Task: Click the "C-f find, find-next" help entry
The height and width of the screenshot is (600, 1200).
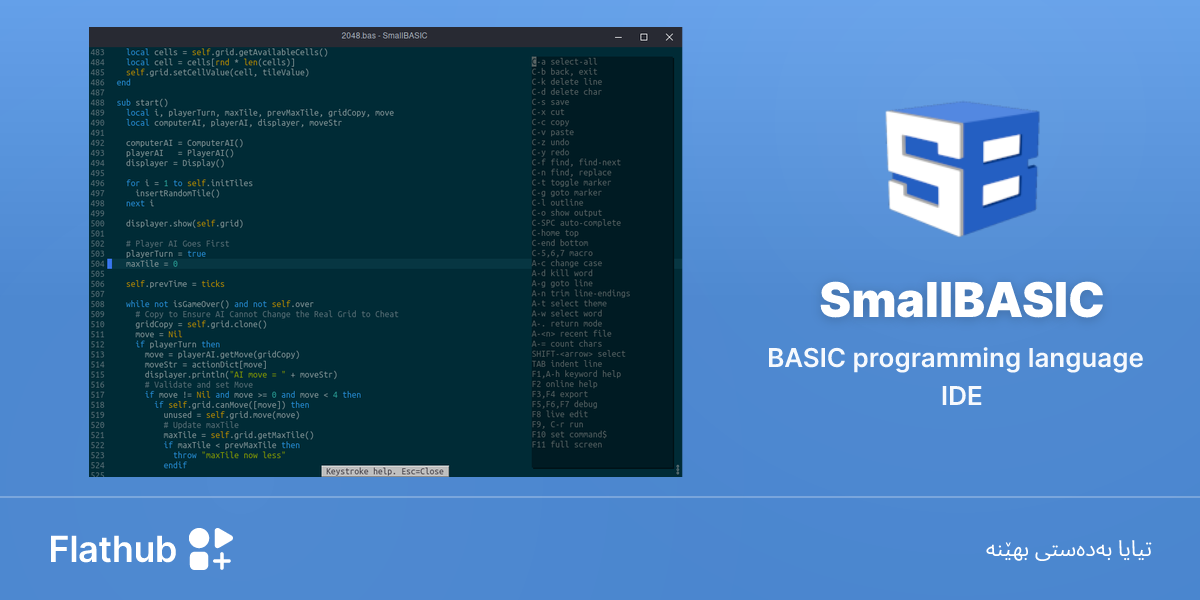Action: point(576,162)
